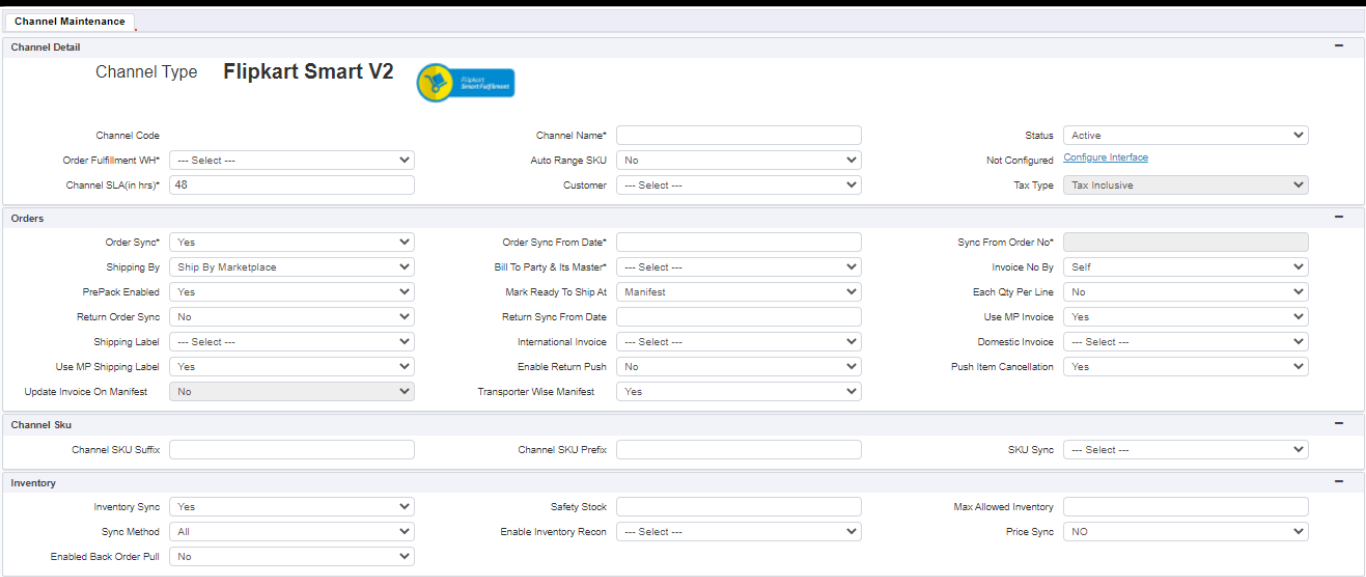Open the Enable Return Push dropdown
The width and height of the screenshot is (1366, 577).
pos(738,367)
